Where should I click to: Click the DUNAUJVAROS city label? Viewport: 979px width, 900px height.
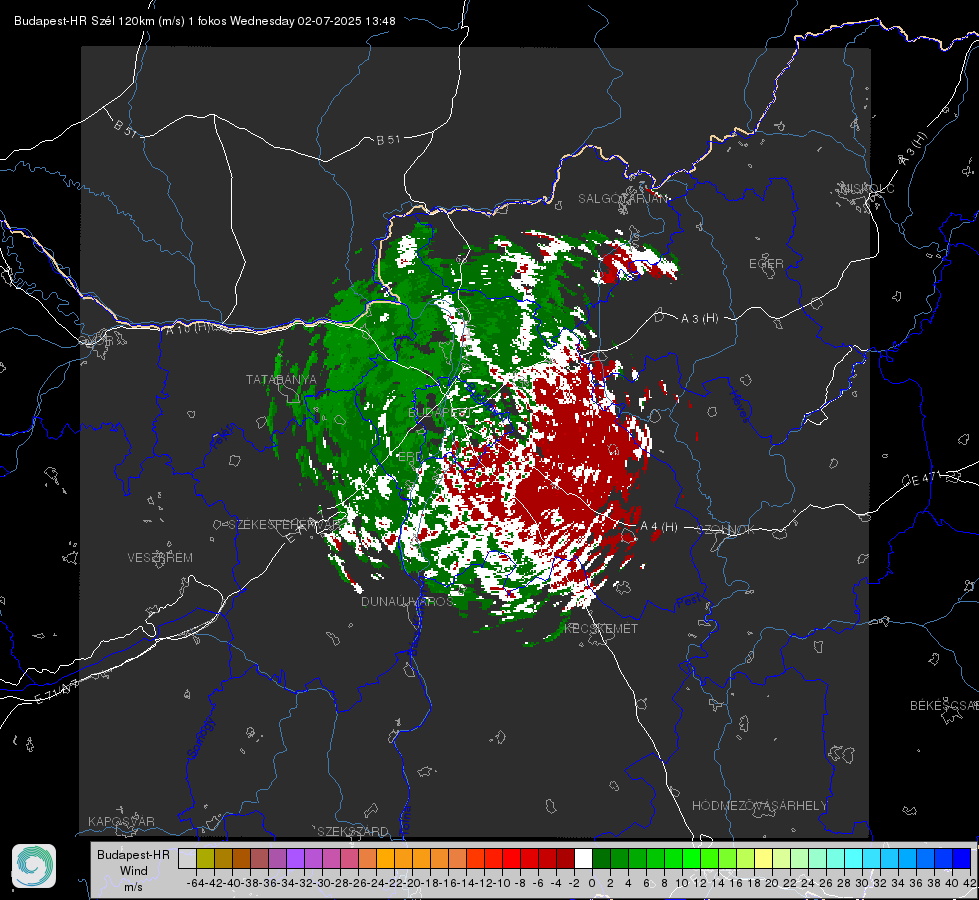(407, 601)
